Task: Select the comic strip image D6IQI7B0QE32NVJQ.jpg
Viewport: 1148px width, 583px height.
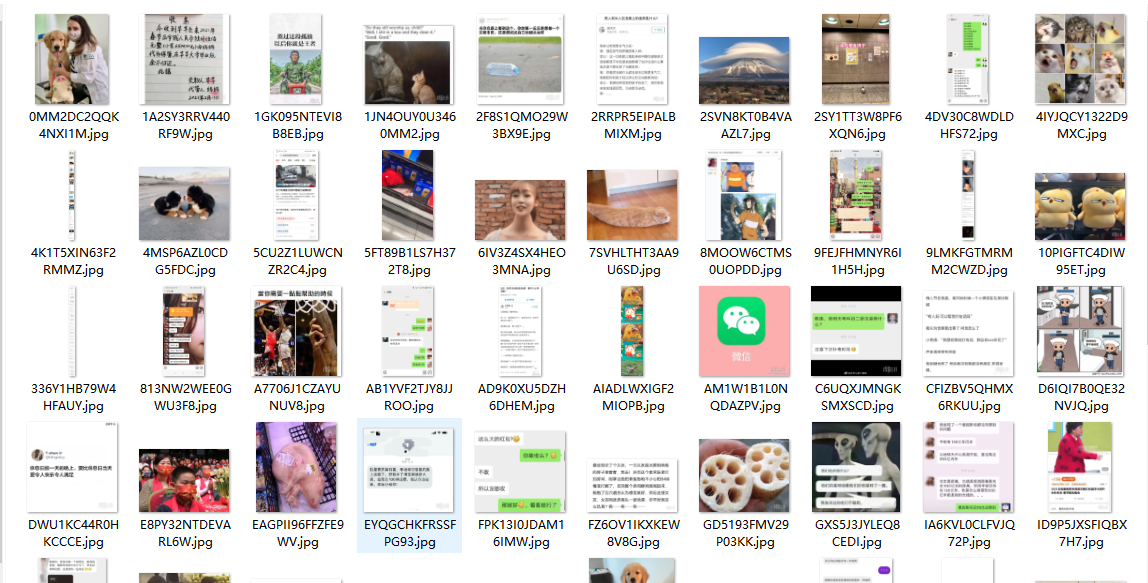Action: tap(1081, 331)
